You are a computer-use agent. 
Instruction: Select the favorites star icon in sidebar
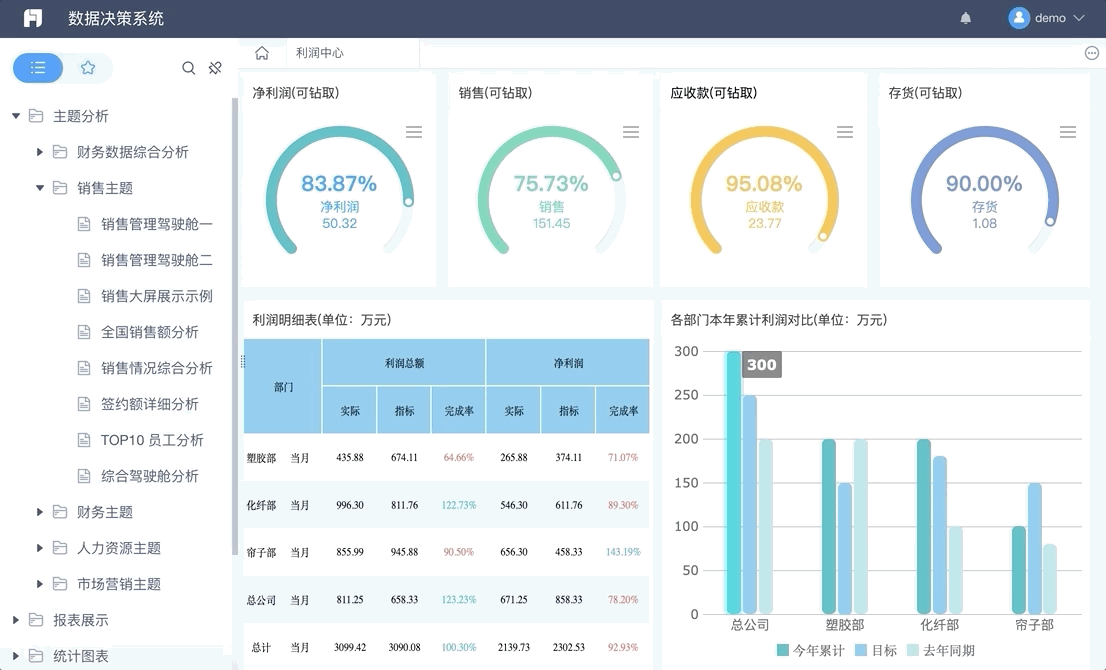88,68
